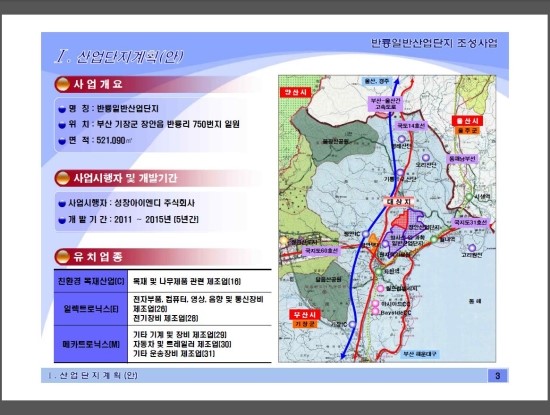550x415 pixels.
Task: Select the red 양산시 label on map
Action: [295, 92]
